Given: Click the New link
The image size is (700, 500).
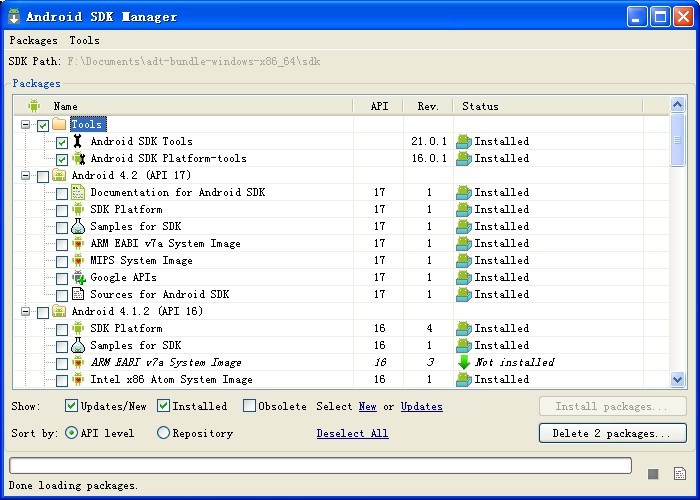Looking at the screenshot, I should point(367,406).
